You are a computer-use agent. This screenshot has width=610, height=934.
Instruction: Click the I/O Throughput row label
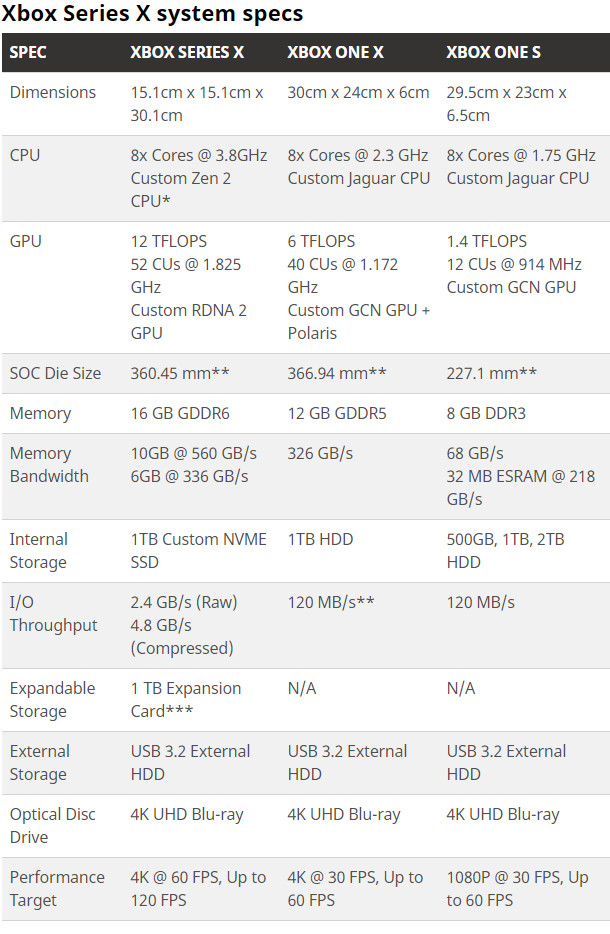point(53,614)
